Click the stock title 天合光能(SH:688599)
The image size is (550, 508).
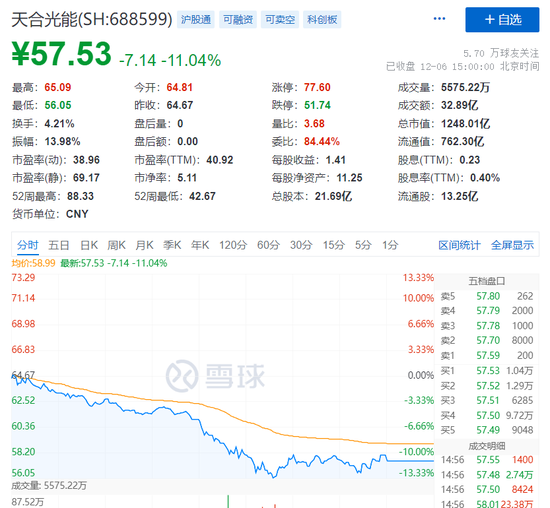[92, 20]
